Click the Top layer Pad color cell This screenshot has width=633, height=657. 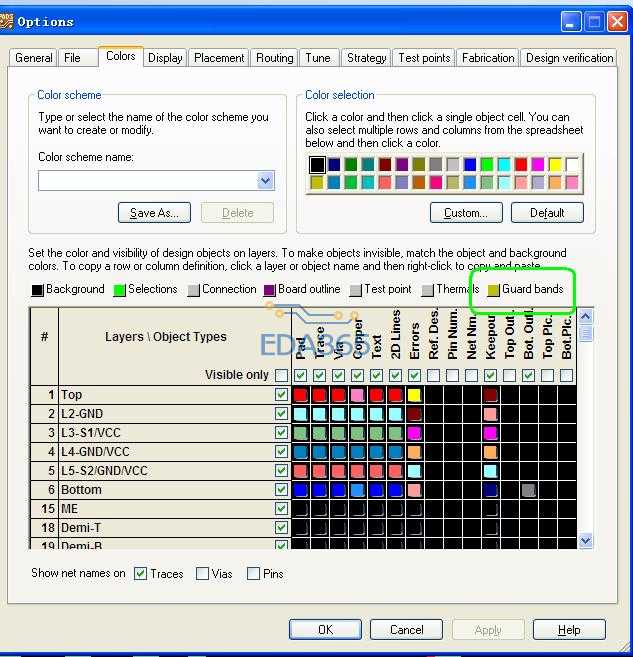click(300, 395)
